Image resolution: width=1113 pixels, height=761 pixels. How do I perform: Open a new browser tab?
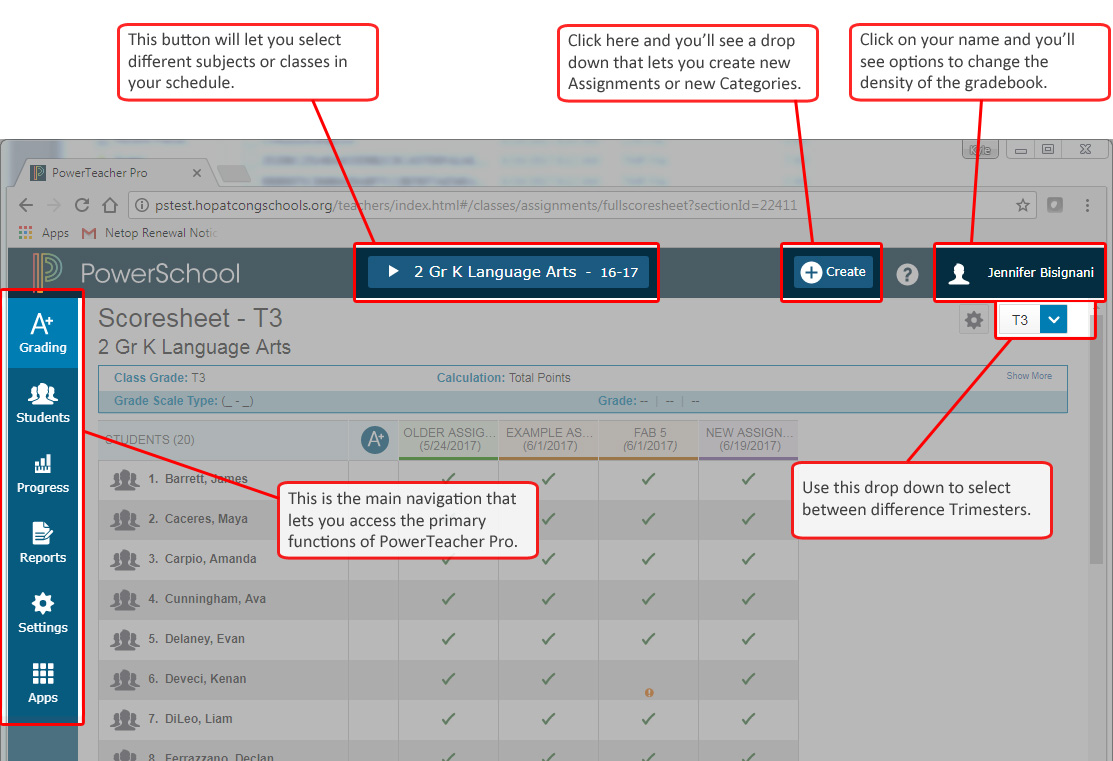pos(234,173)
